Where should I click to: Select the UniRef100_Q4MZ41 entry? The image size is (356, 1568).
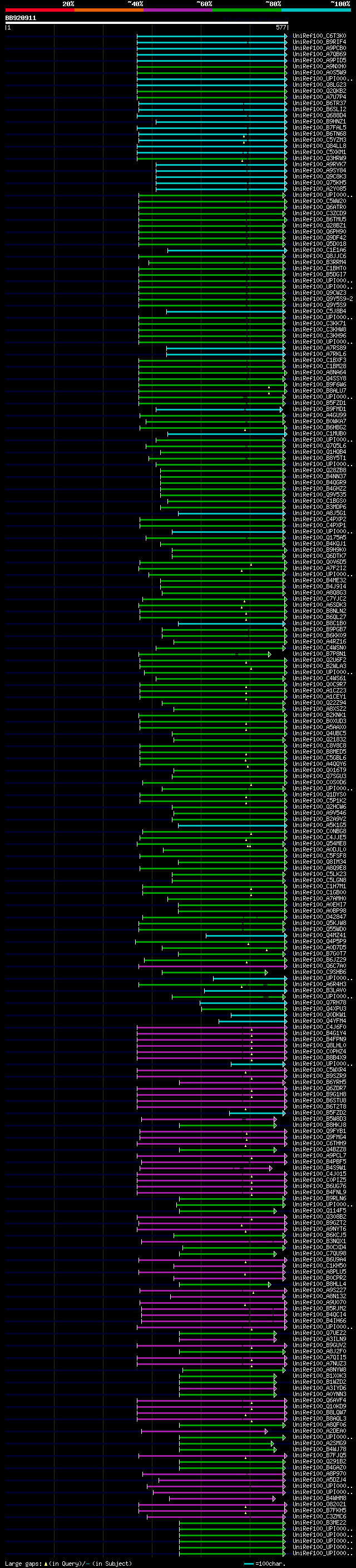point(319,936)
